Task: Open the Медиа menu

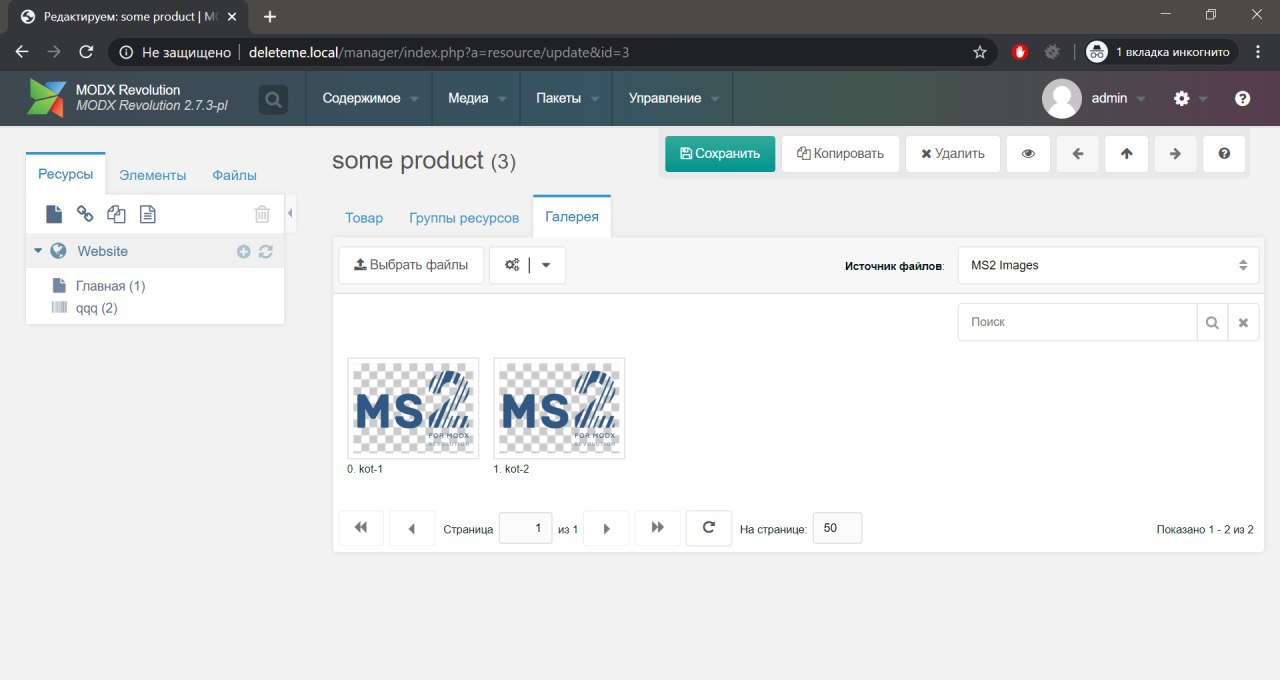Action: (x=476, y=98)
